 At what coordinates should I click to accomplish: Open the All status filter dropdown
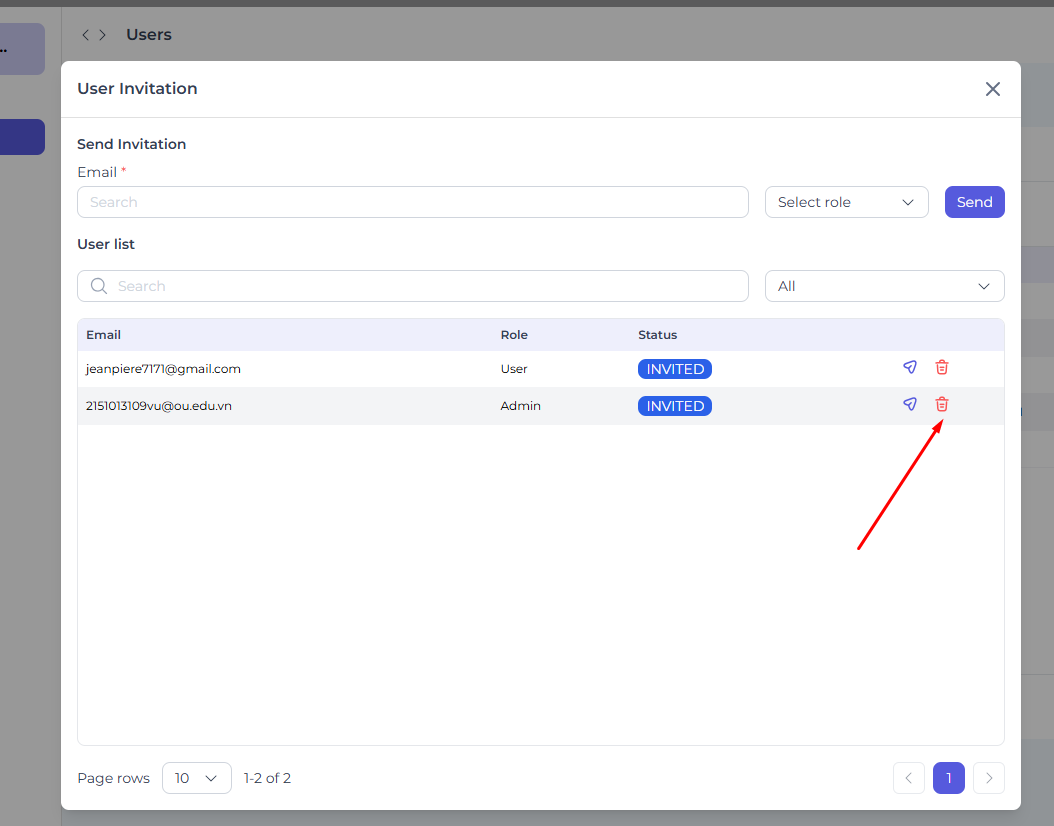tap(885, 286)
